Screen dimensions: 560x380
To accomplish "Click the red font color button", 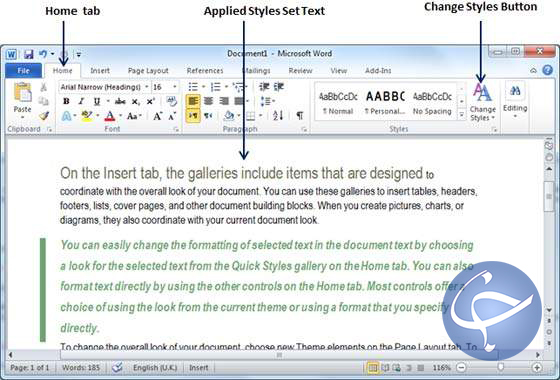I will pos(110,116).
